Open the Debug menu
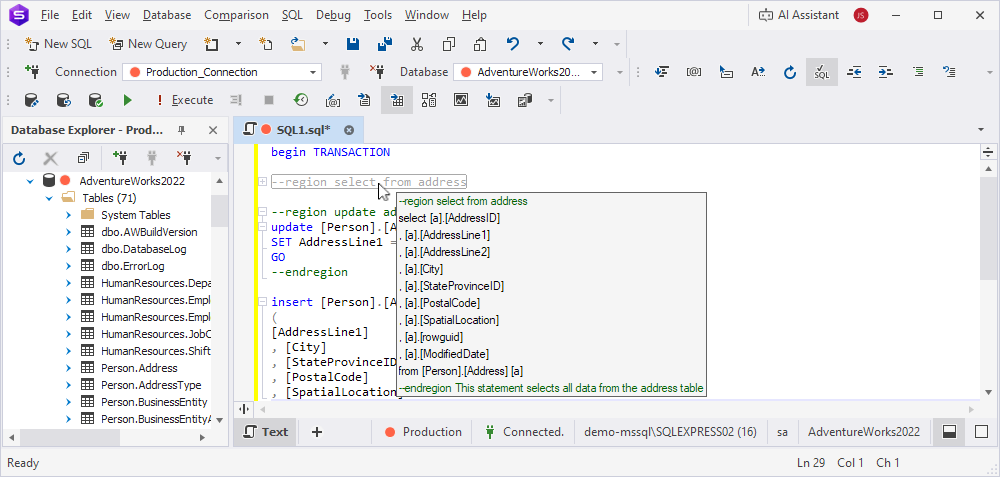 pyautogui.click(x=334, y=15)
